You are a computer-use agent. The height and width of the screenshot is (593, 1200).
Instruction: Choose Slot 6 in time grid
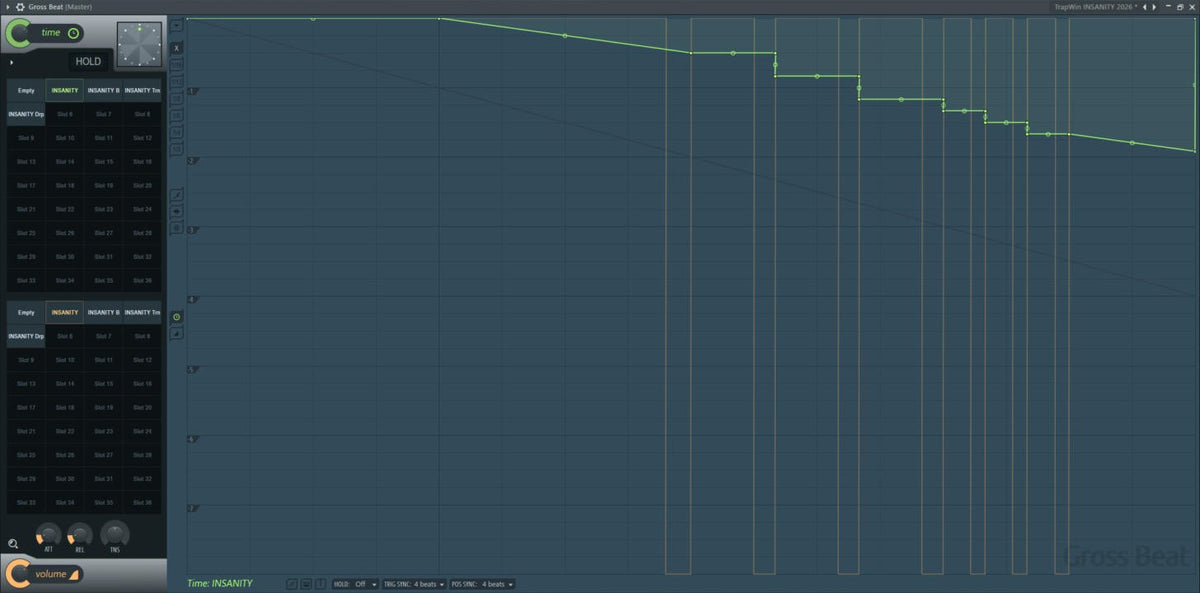pyautogui.click(x=64, y=114)
